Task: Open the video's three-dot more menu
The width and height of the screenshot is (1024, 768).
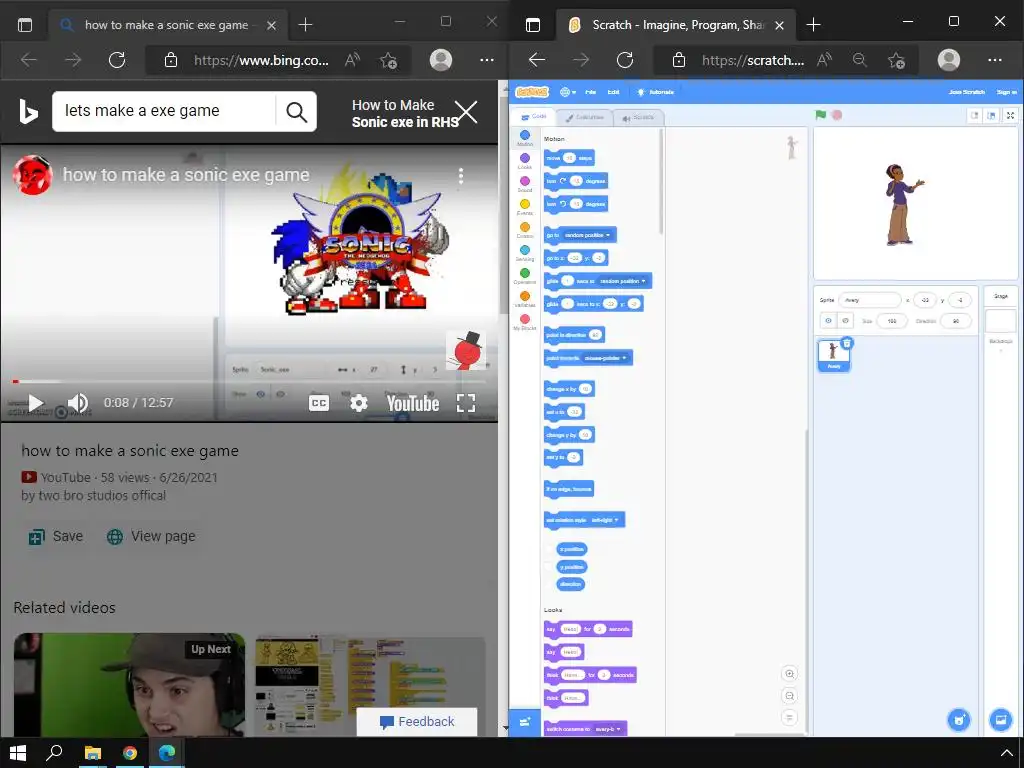Action: tap(461, 176)
